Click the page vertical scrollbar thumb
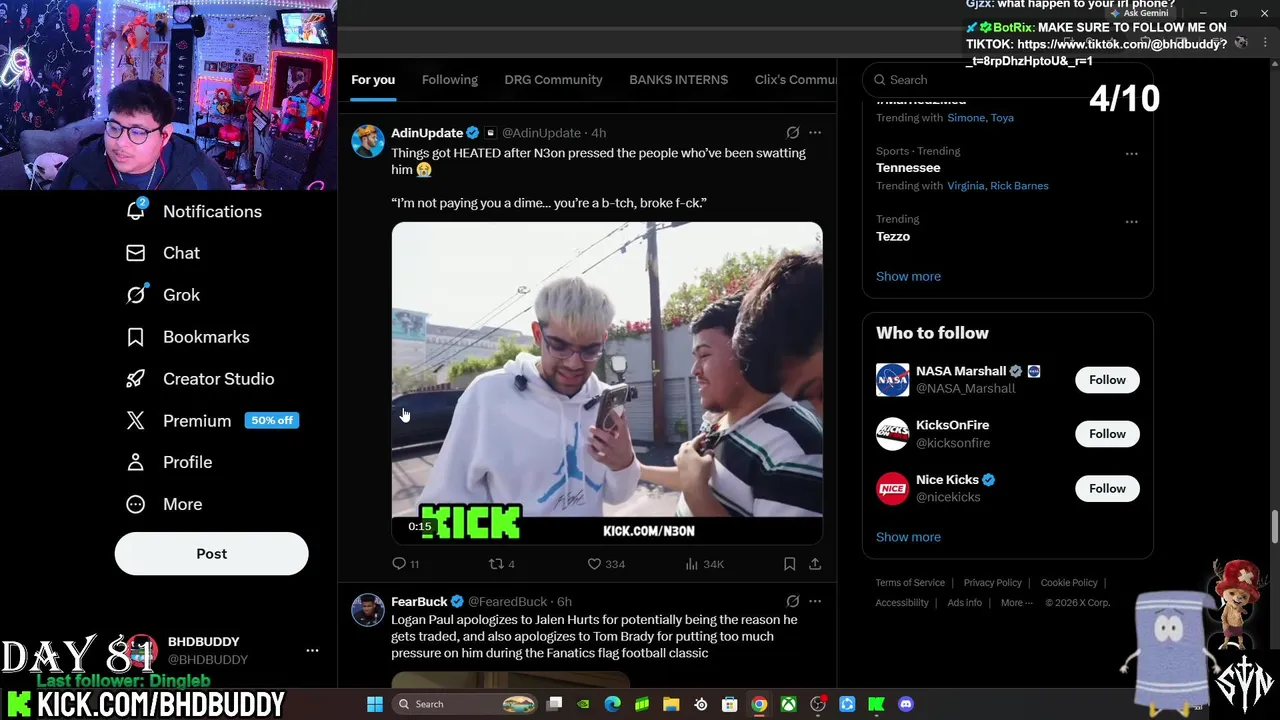Viewport: 1280px width, 720px height. tap(1274, 527)
